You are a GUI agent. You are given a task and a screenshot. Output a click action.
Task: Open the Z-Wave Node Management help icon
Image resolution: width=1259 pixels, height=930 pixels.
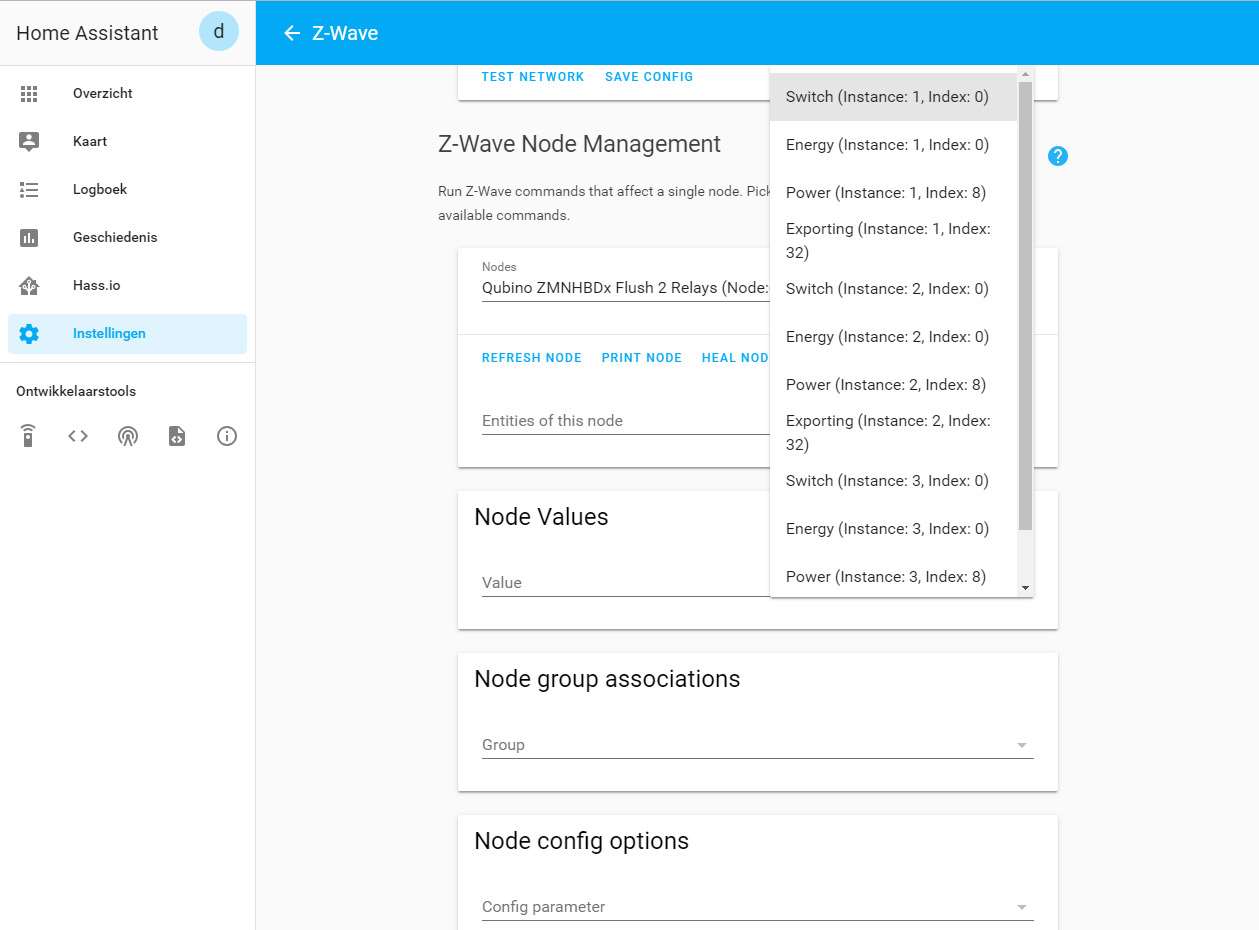1057,156
